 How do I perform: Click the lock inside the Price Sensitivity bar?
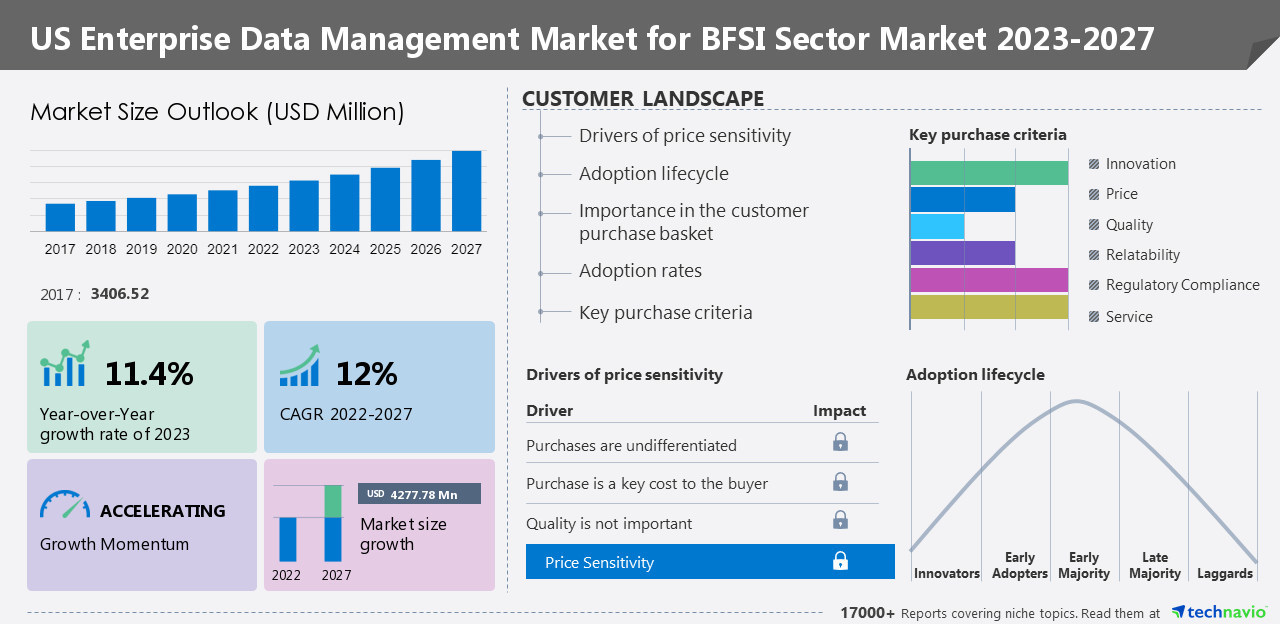[841, 561]
